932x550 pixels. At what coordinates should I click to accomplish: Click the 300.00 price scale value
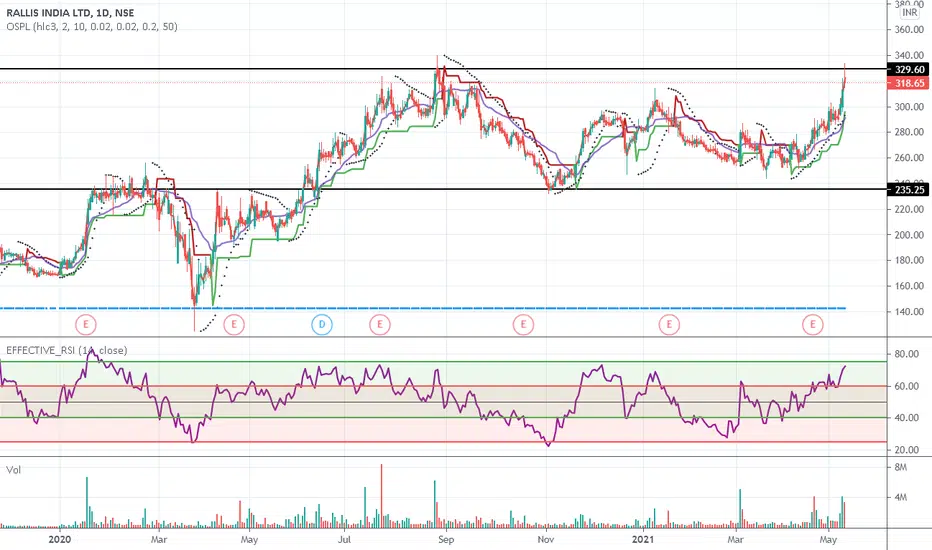tap(909, 107)
